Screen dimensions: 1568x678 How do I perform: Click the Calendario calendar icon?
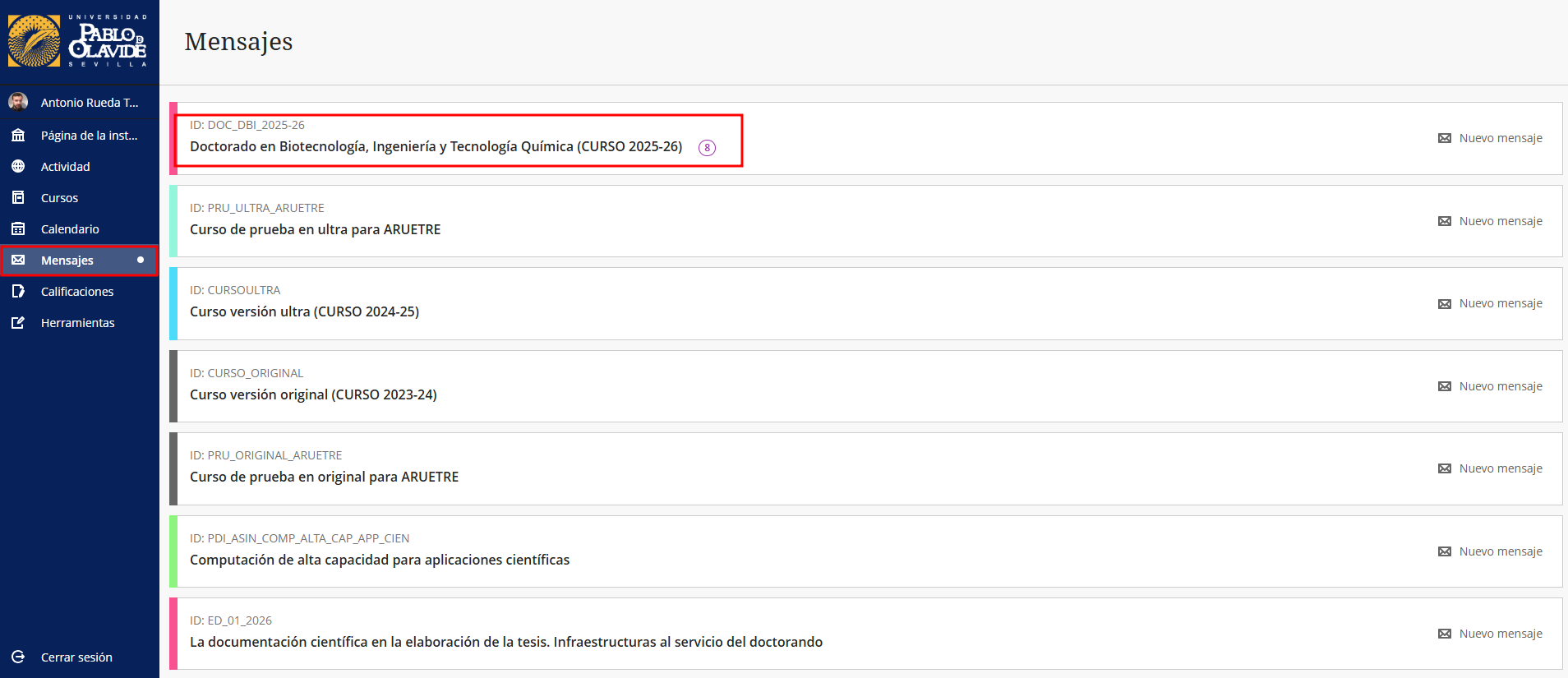(x=18, y=229)
